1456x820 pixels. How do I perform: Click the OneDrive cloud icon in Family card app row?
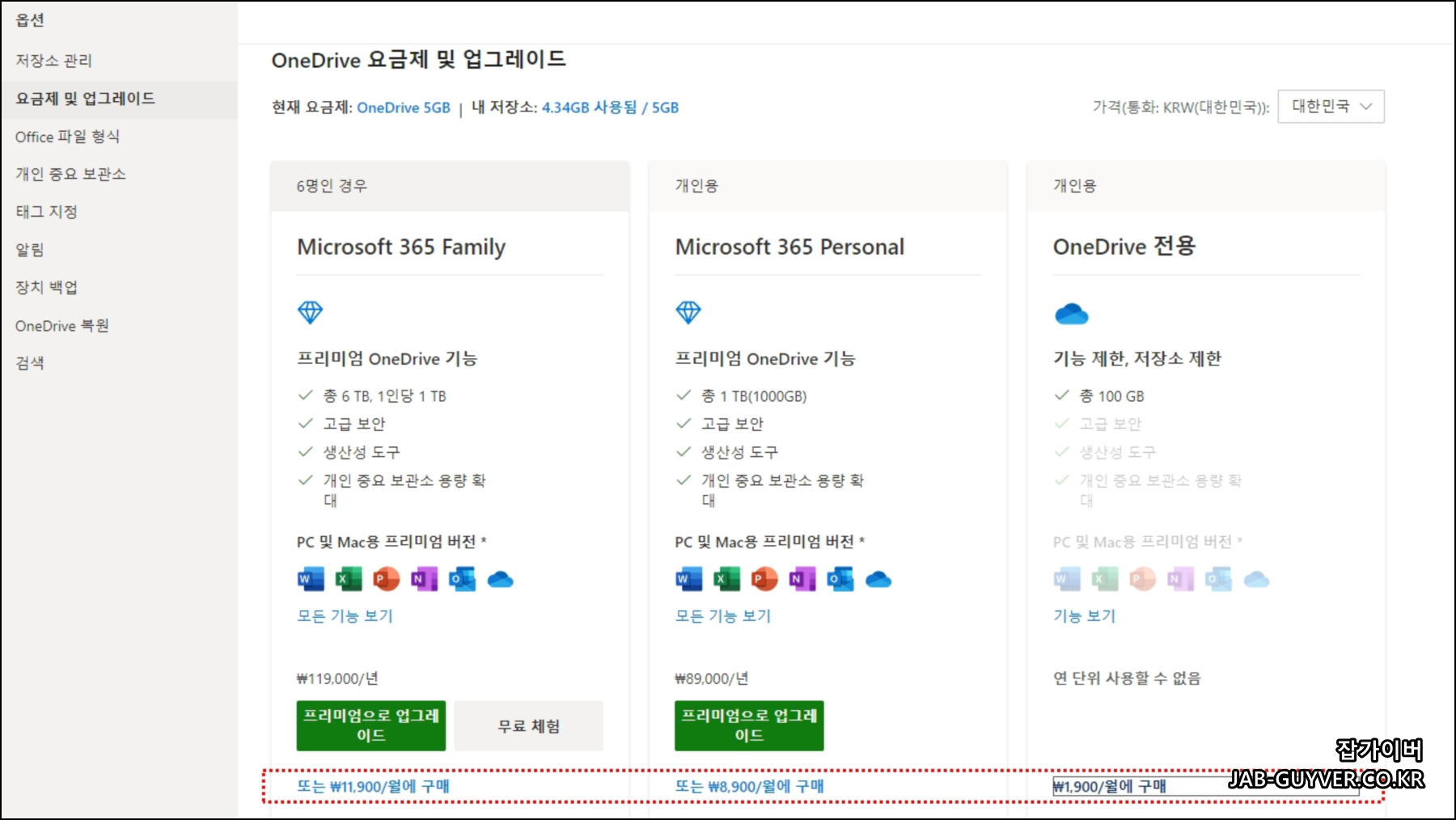501,580
